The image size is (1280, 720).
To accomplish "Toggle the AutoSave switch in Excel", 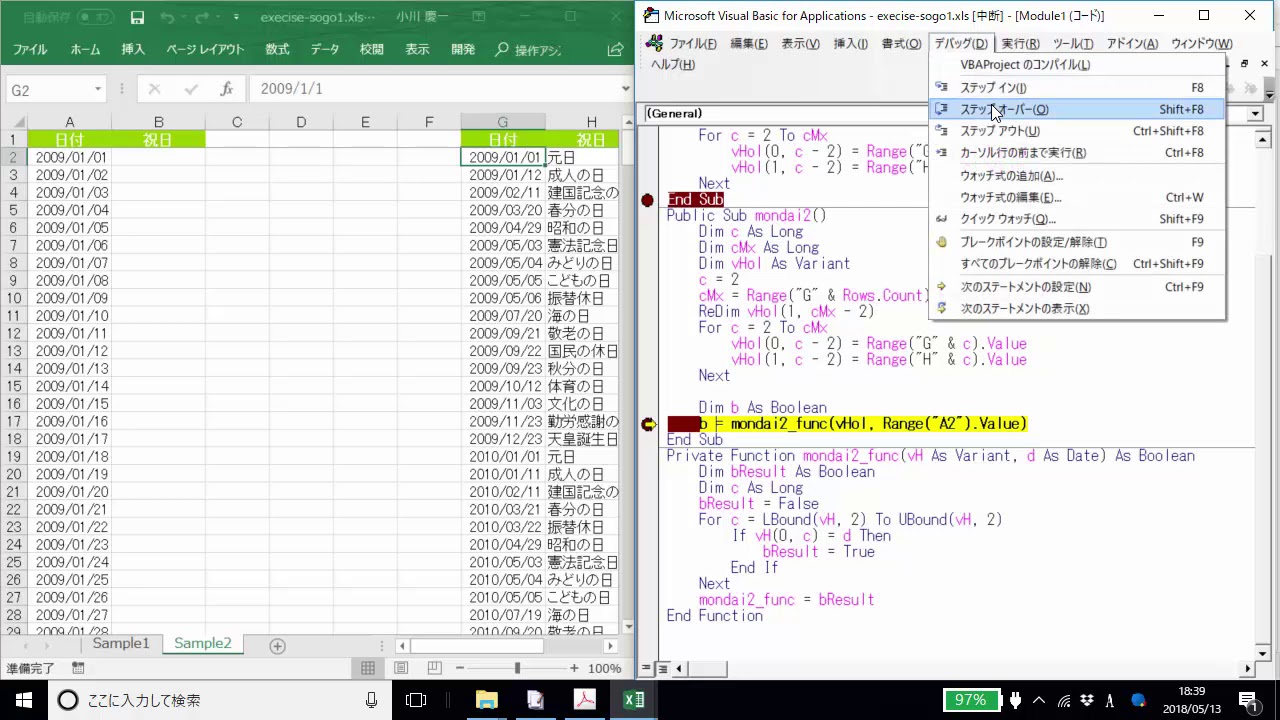I will click(96, 17).
